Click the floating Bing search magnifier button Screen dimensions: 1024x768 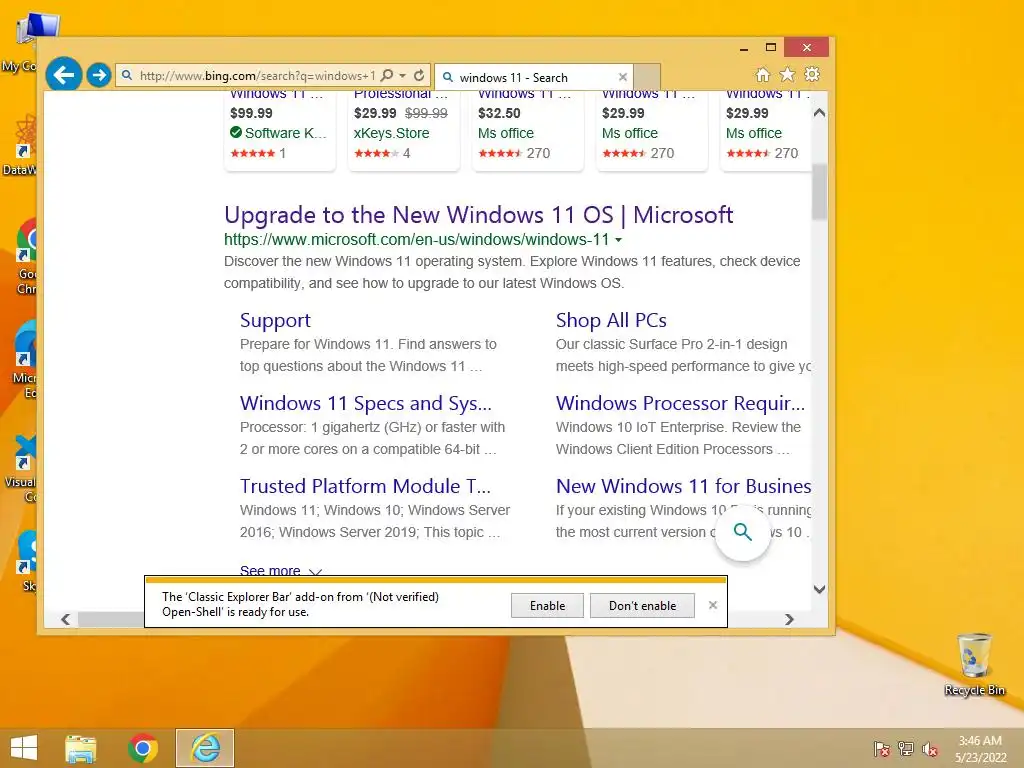(x=743, y=532)
